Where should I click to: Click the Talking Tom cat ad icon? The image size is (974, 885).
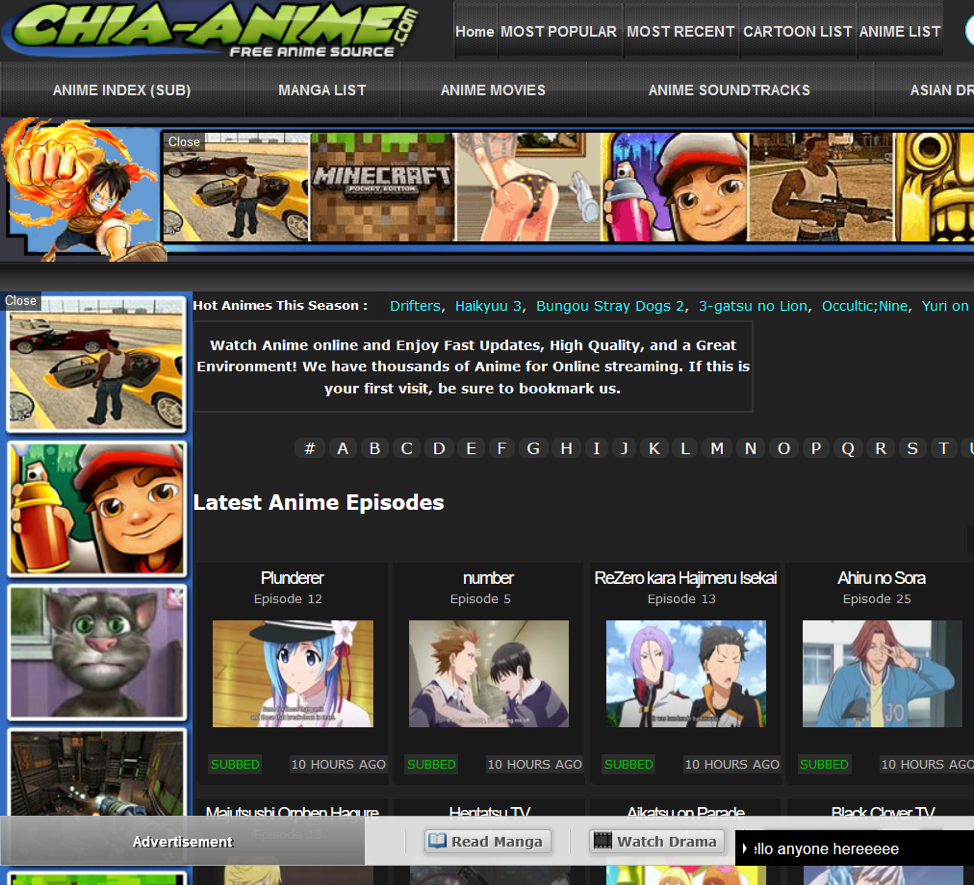coord(97,652)
